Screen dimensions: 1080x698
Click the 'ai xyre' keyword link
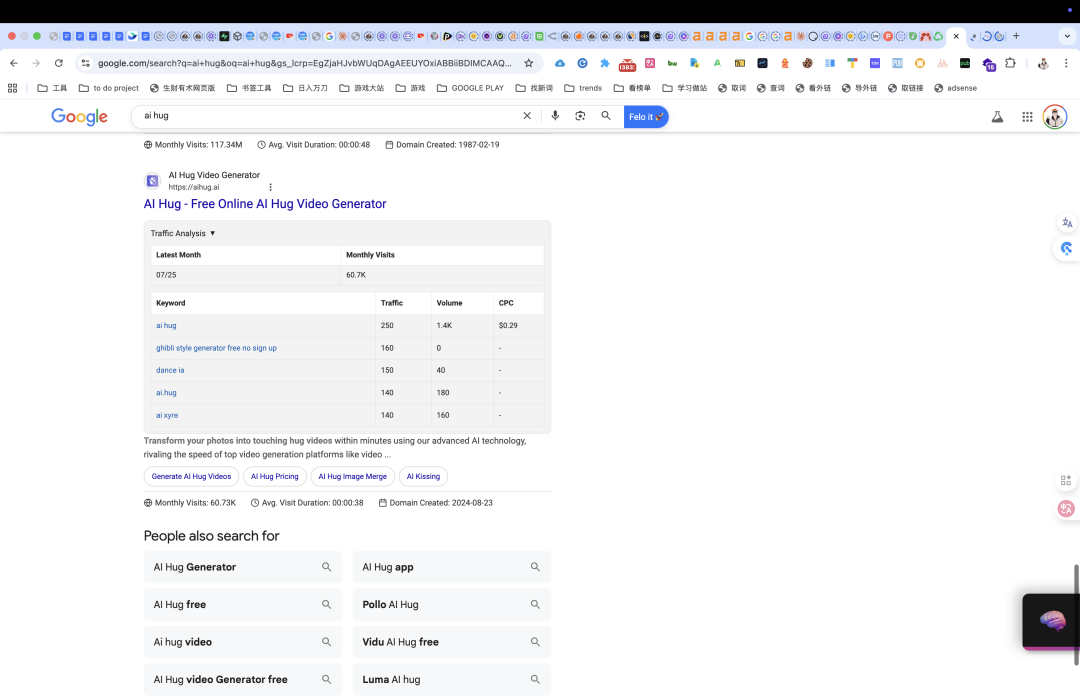(167, 415)
